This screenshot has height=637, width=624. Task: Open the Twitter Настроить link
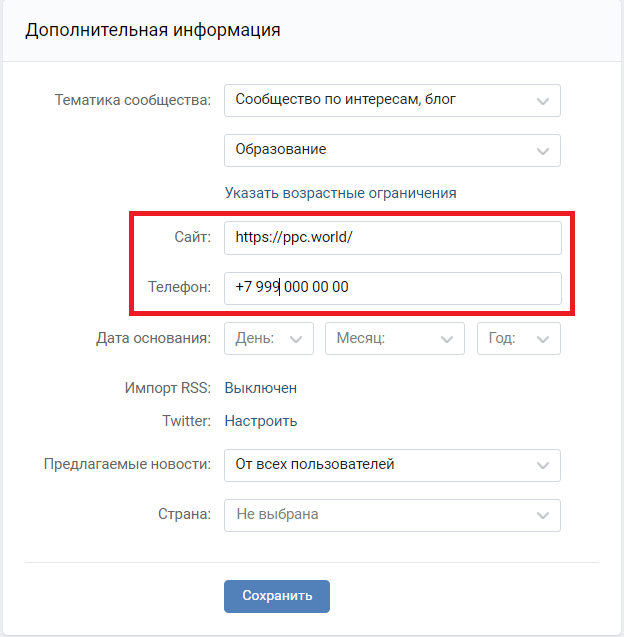(260, 421)
